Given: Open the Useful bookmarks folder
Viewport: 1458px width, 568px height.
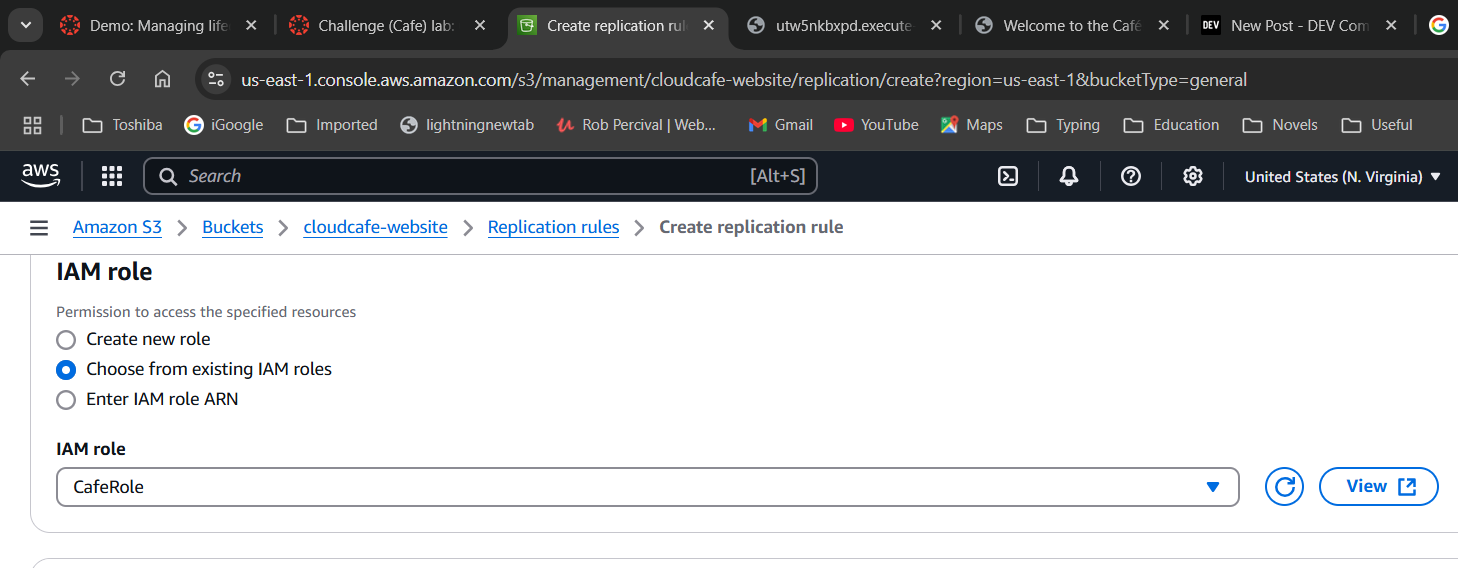Looking at the screenshot, I should coord(1377,125).
